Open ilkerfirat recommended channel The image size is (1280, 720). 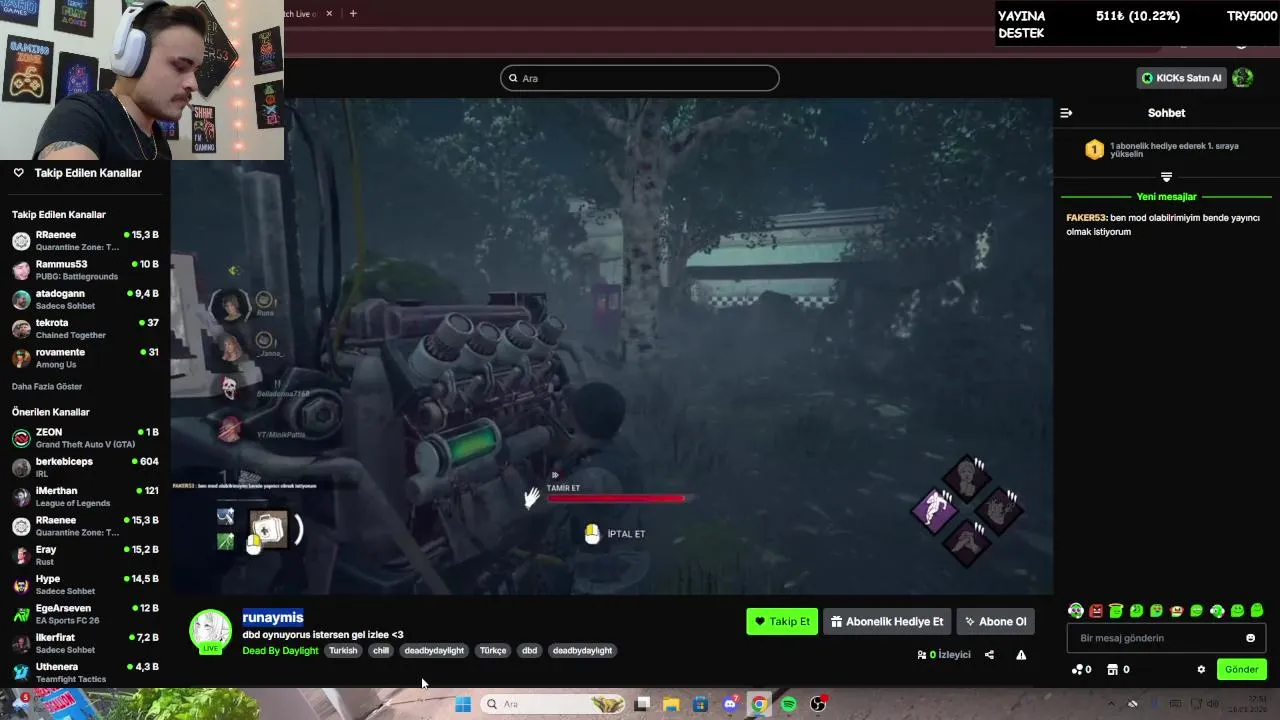pos(85,643)
